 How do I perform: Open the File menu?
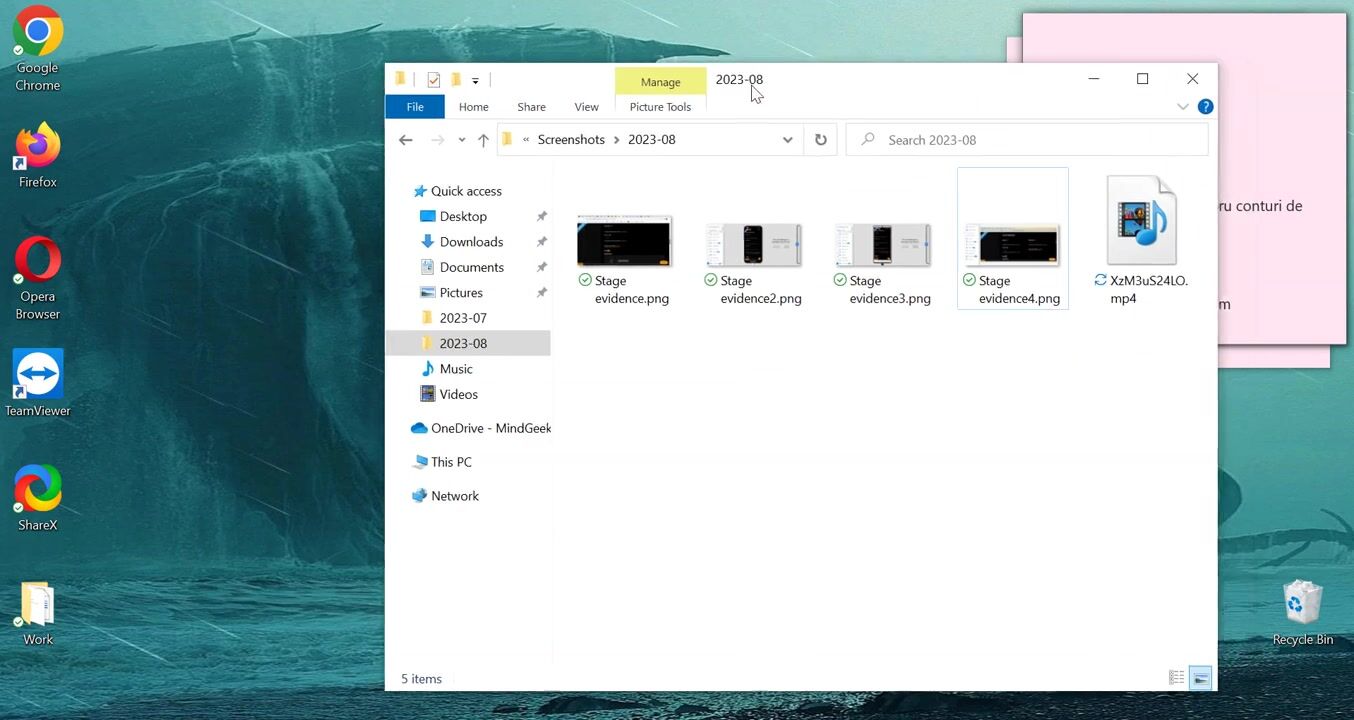coord(414,107)
